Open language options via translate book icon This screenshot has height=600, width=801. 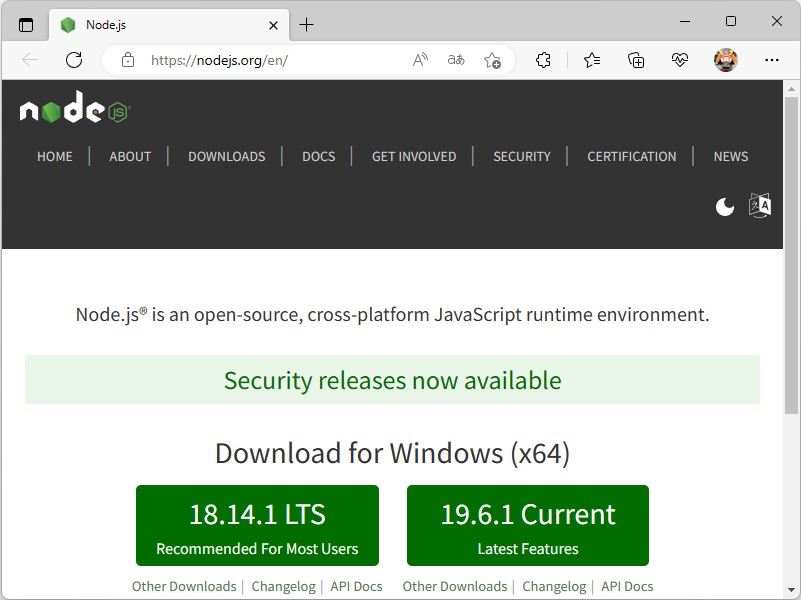point(760,206)
